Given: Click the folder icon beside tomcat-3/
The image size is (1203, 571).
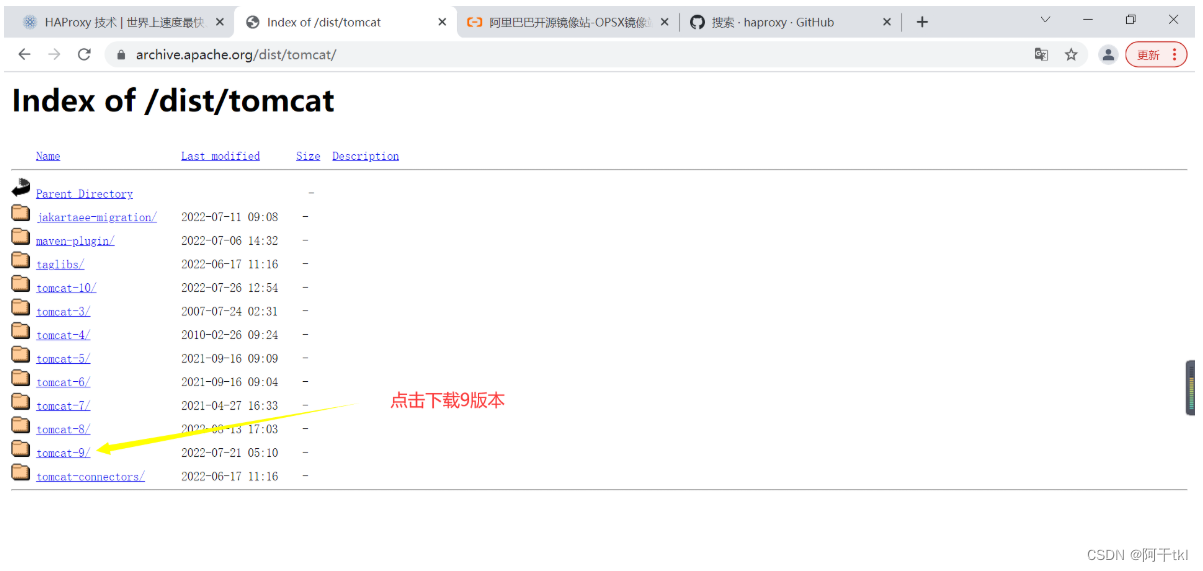Looking at the screenshot, I should pos(20,307).
